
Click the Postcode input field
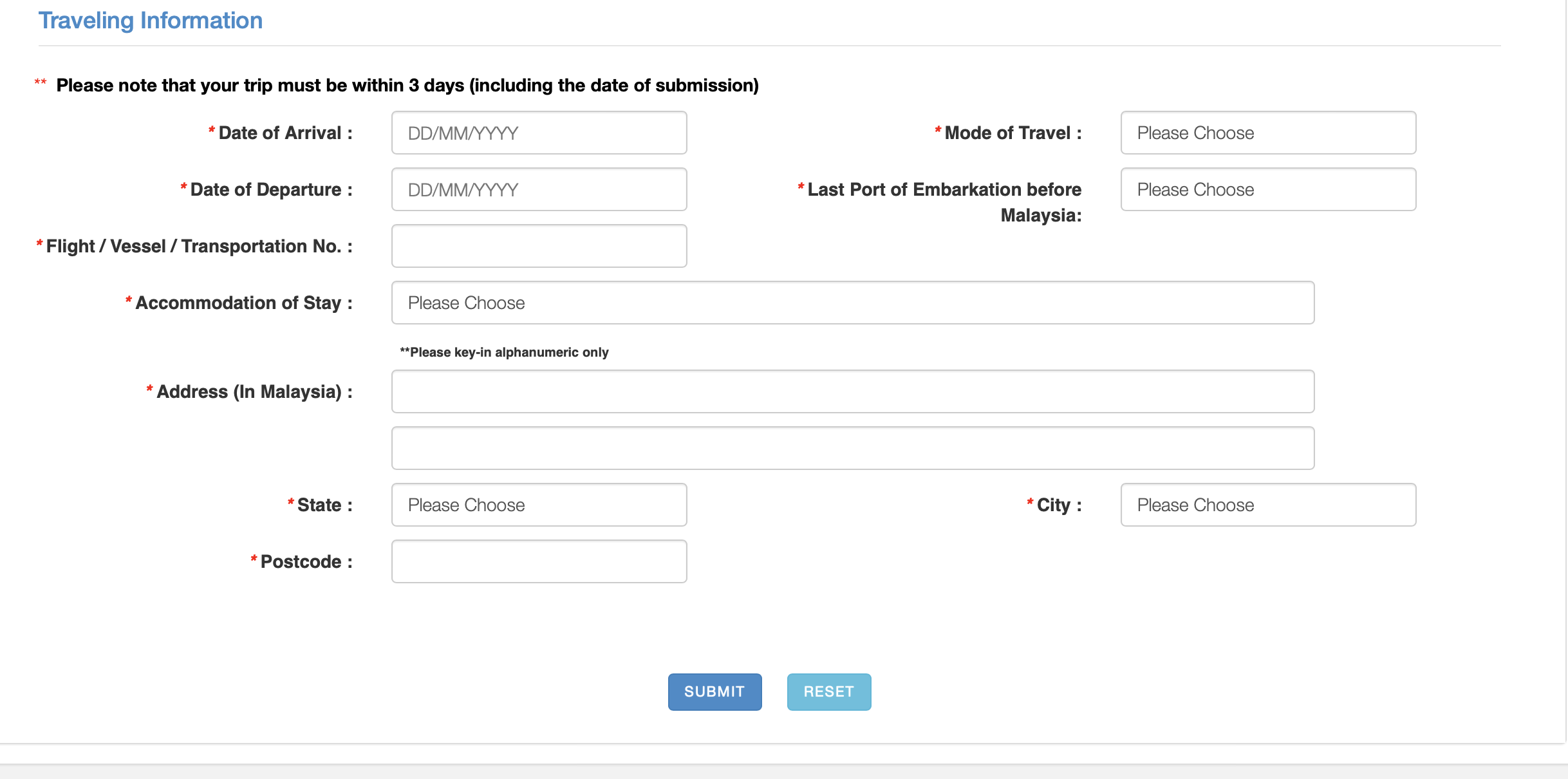coord(539,561)
